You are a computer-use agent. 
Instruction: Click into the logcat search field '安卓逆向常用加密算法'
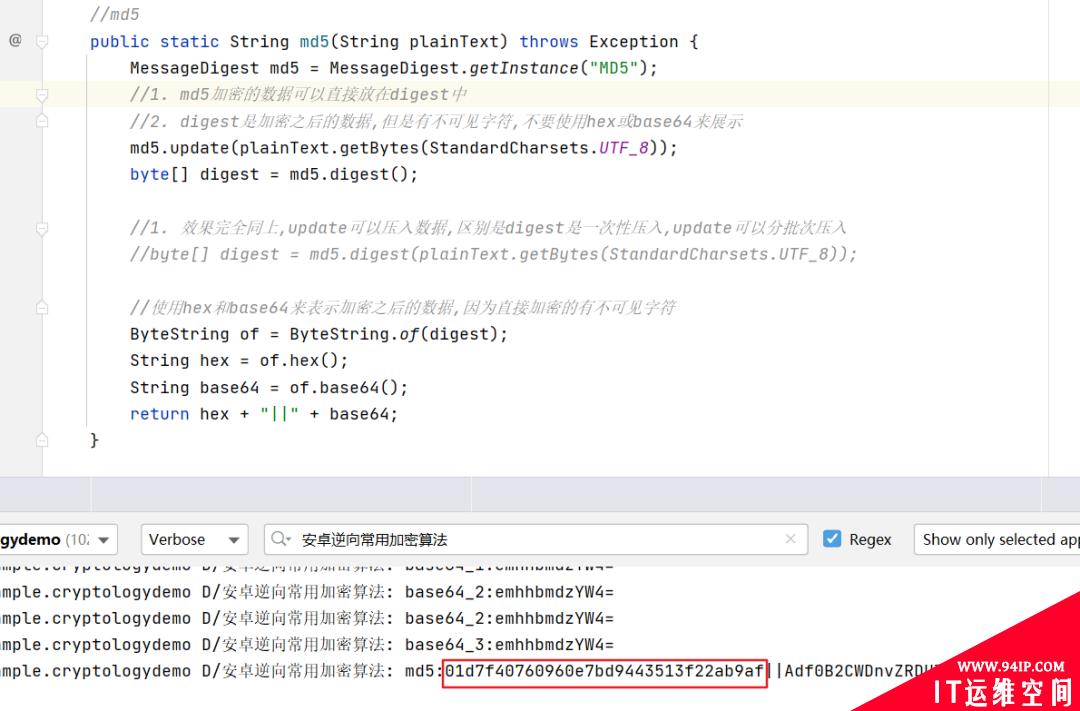(x=536, y=539)
